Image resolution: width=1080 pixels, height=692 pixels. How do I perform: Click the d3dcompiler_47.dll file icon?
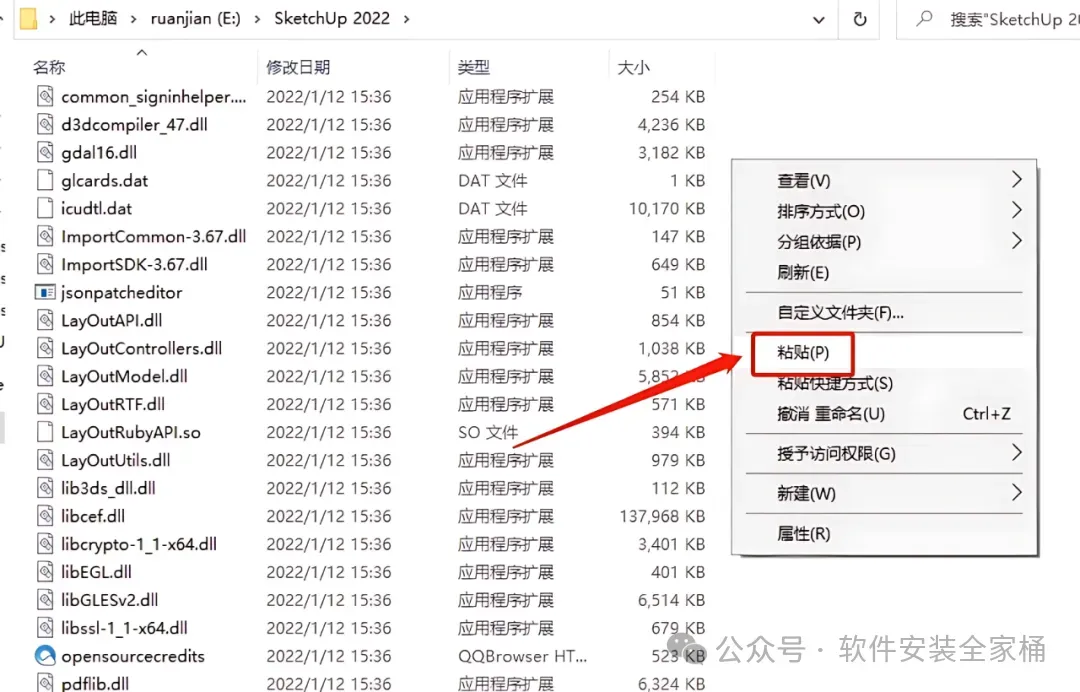45,125
